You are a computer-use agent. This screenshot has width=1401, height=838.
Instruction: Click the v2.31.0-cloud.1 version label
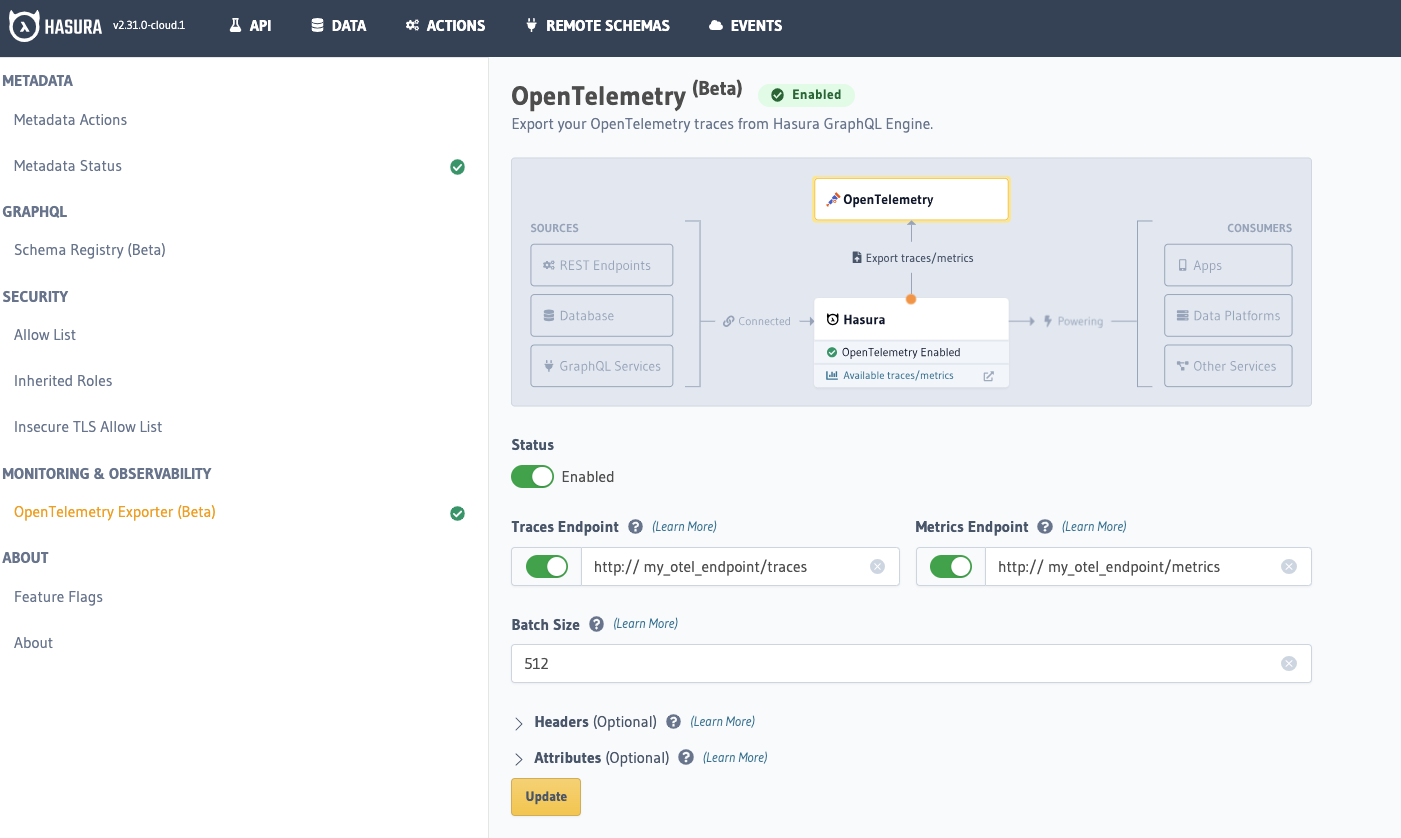[x=149, y=25]
